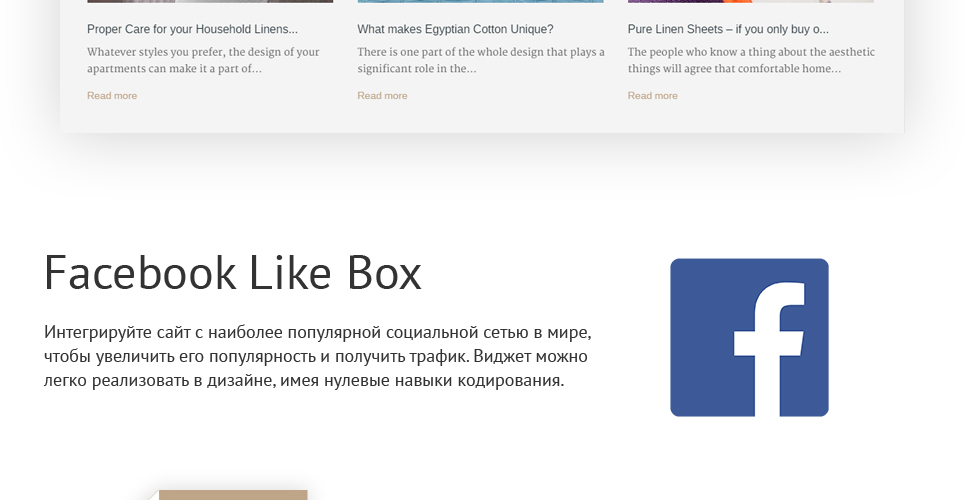Click the paragraph starting 'Интегрируйте сайт'
This screenshot has width=965, height=500.
(318, 356)
